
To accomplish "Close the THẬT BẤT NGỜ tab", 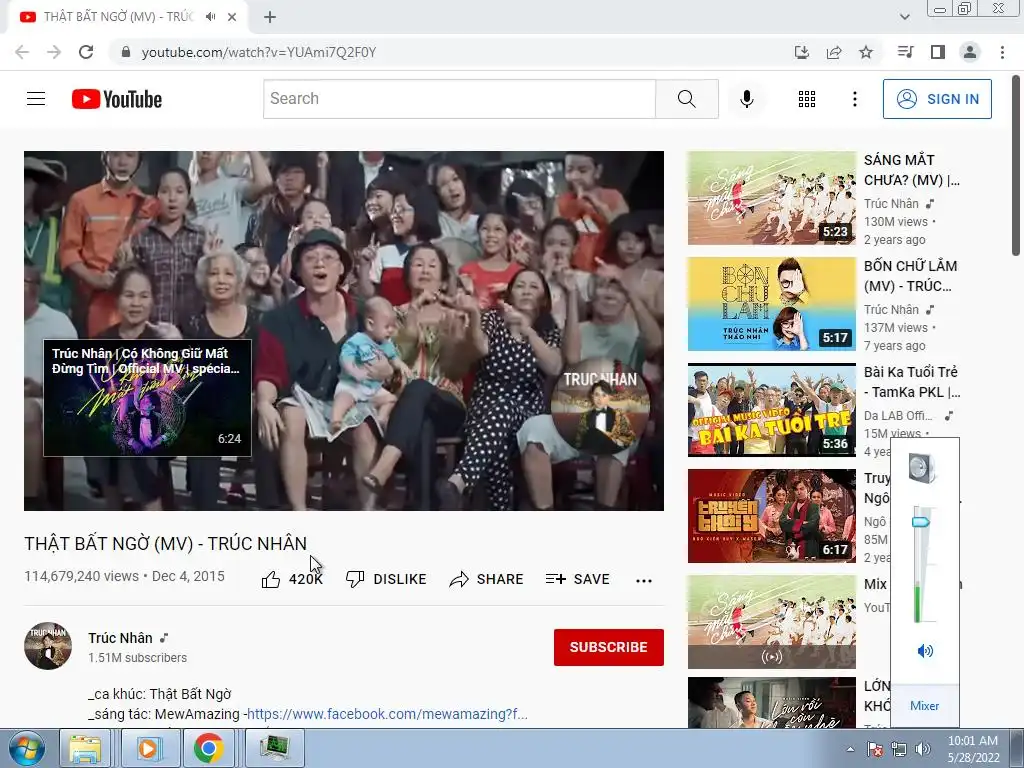I will (x=232, y=17).
